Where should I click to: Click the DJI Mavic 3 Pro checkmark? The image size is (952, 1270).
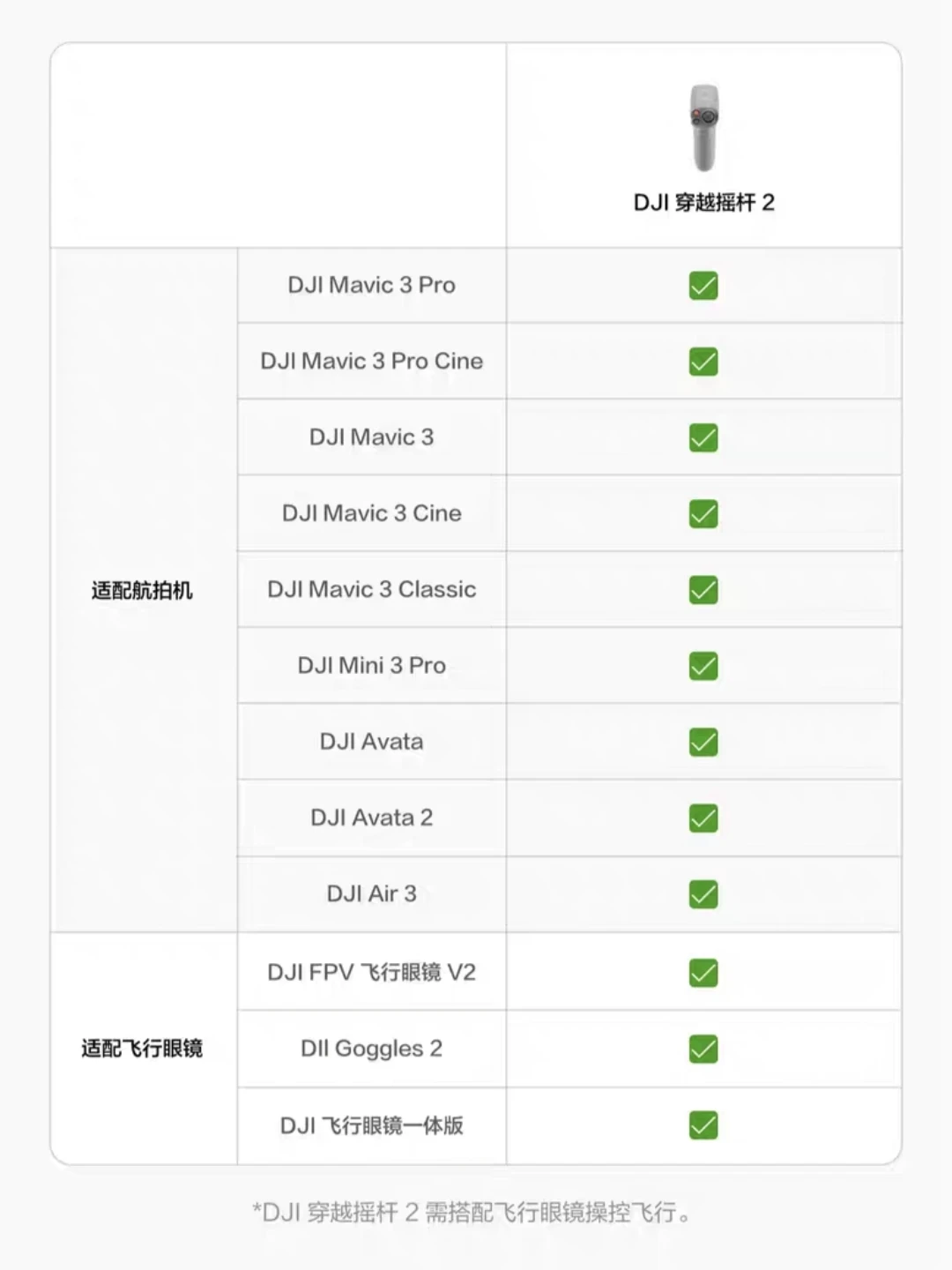pyautogui.click(x=703, y=286)
